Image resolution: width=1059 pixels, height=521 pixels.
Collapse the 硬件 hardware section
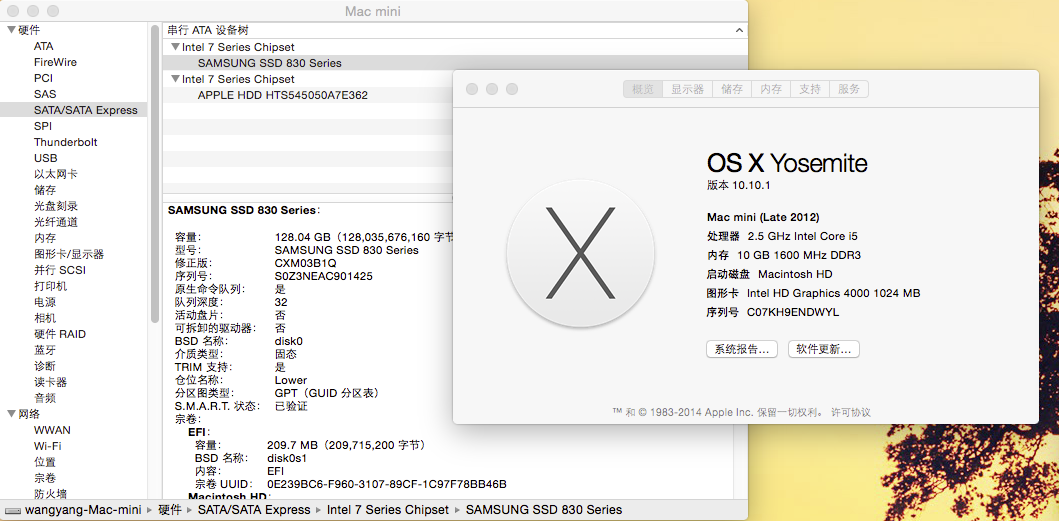coord(11,30)
